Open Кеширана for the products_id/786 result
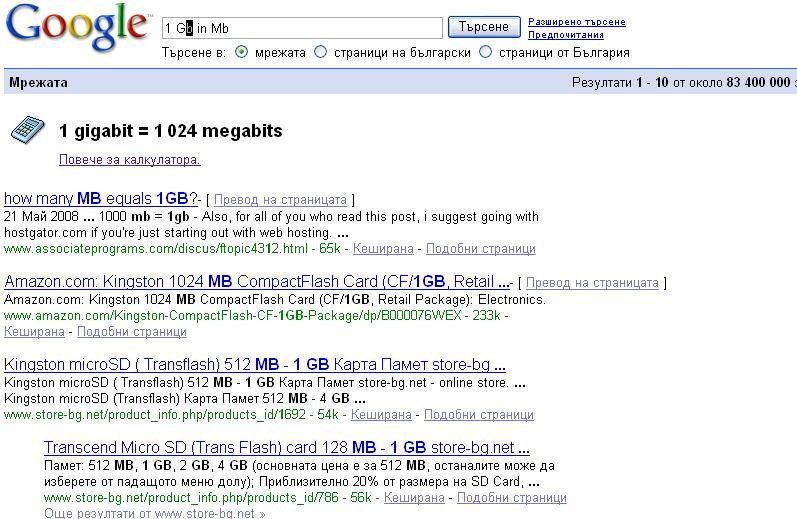The image size is (797, 519). (414, 497)
